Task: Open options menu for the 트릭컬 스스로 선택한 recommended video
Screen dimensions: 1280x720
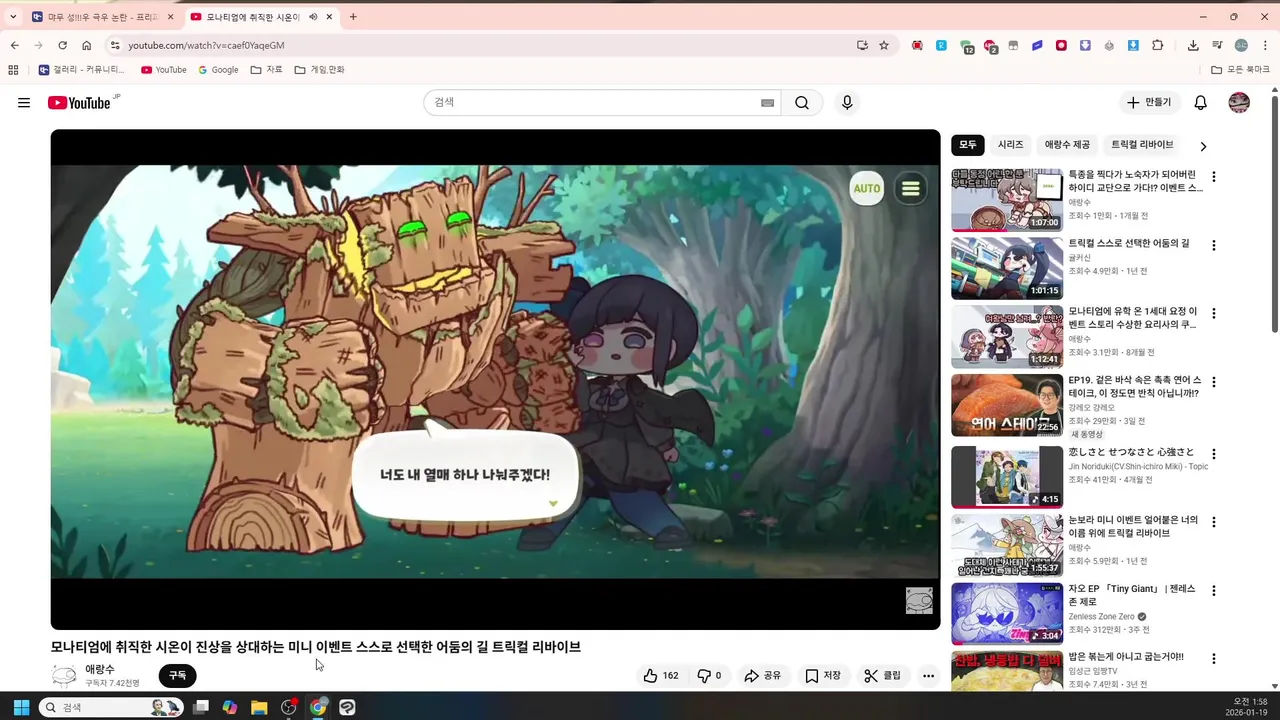Action: click(1214, 245)
